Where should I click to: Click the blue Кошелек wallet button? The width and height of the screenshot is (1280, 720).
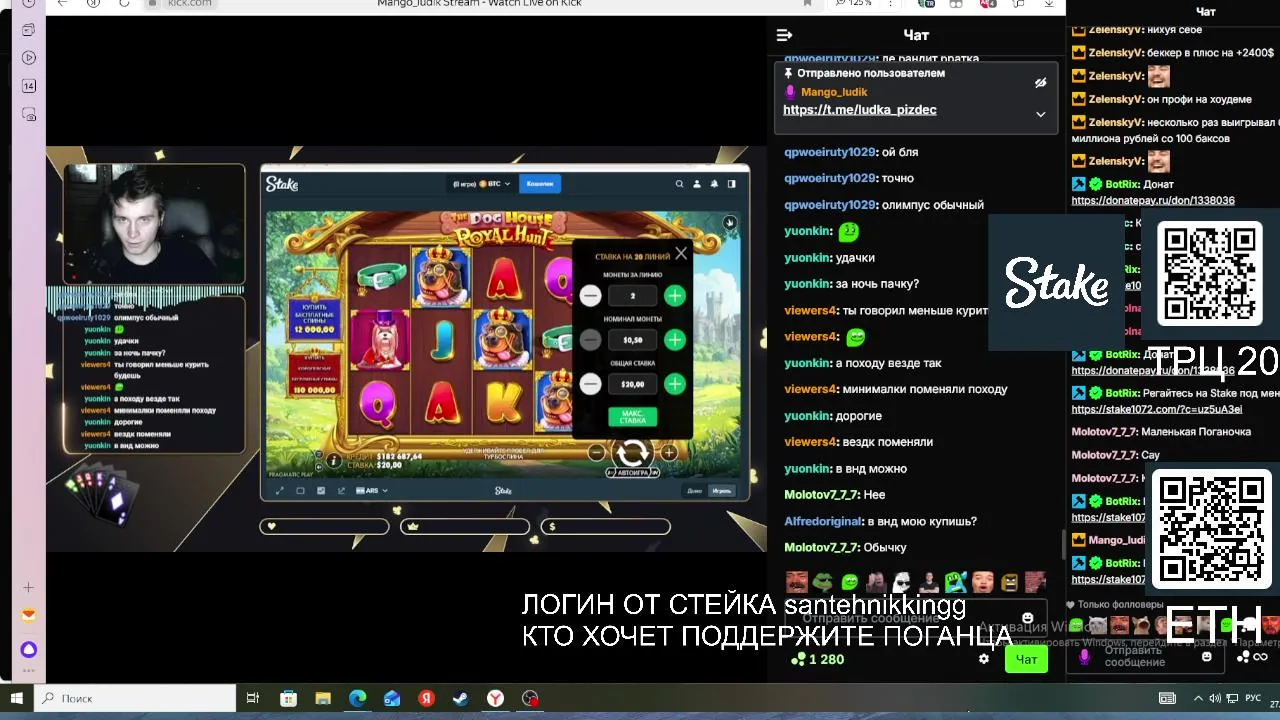(x=540, y=184)
